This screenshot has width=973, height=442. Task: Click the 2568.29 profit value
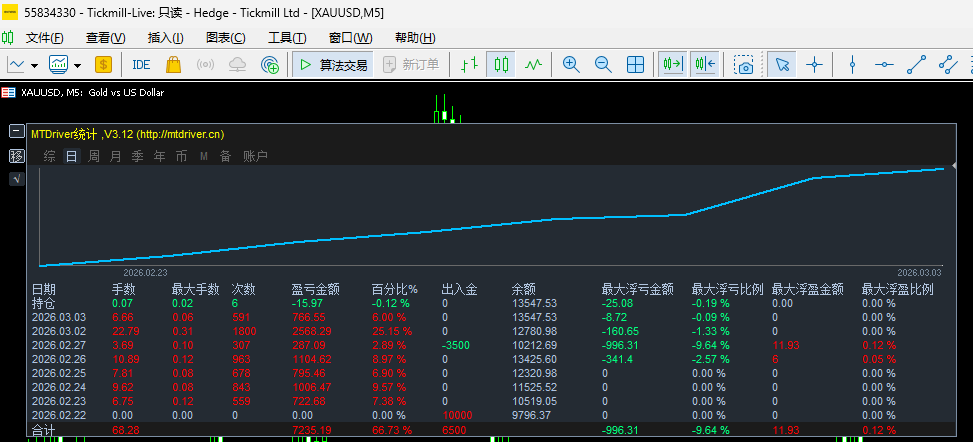312,332
